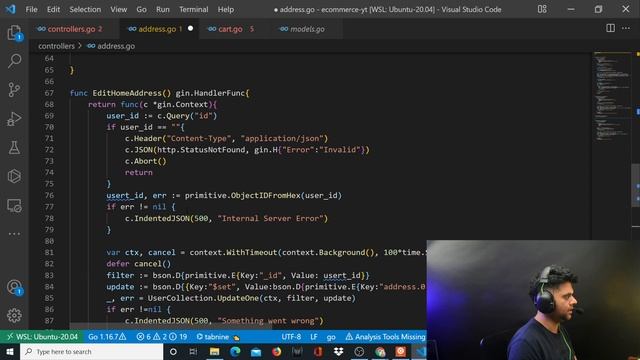Click Go 1.16.7 version status item

tap(107, 337)
